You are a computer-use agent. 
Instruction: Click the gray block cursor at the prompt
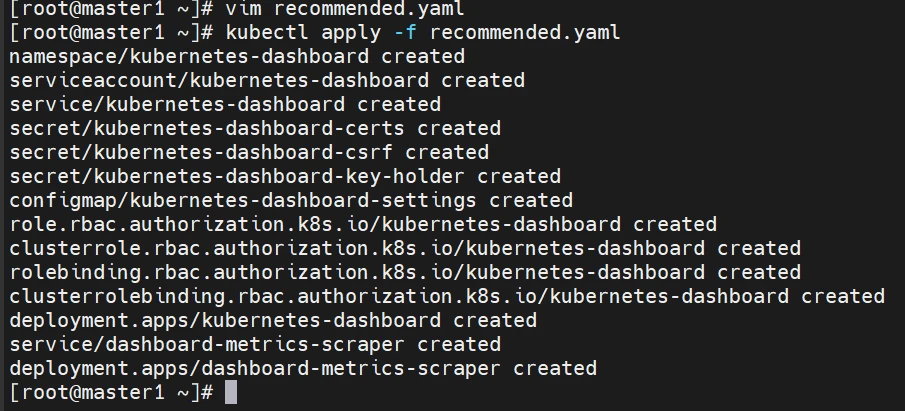pyautogui.click(x=231, y=392)
